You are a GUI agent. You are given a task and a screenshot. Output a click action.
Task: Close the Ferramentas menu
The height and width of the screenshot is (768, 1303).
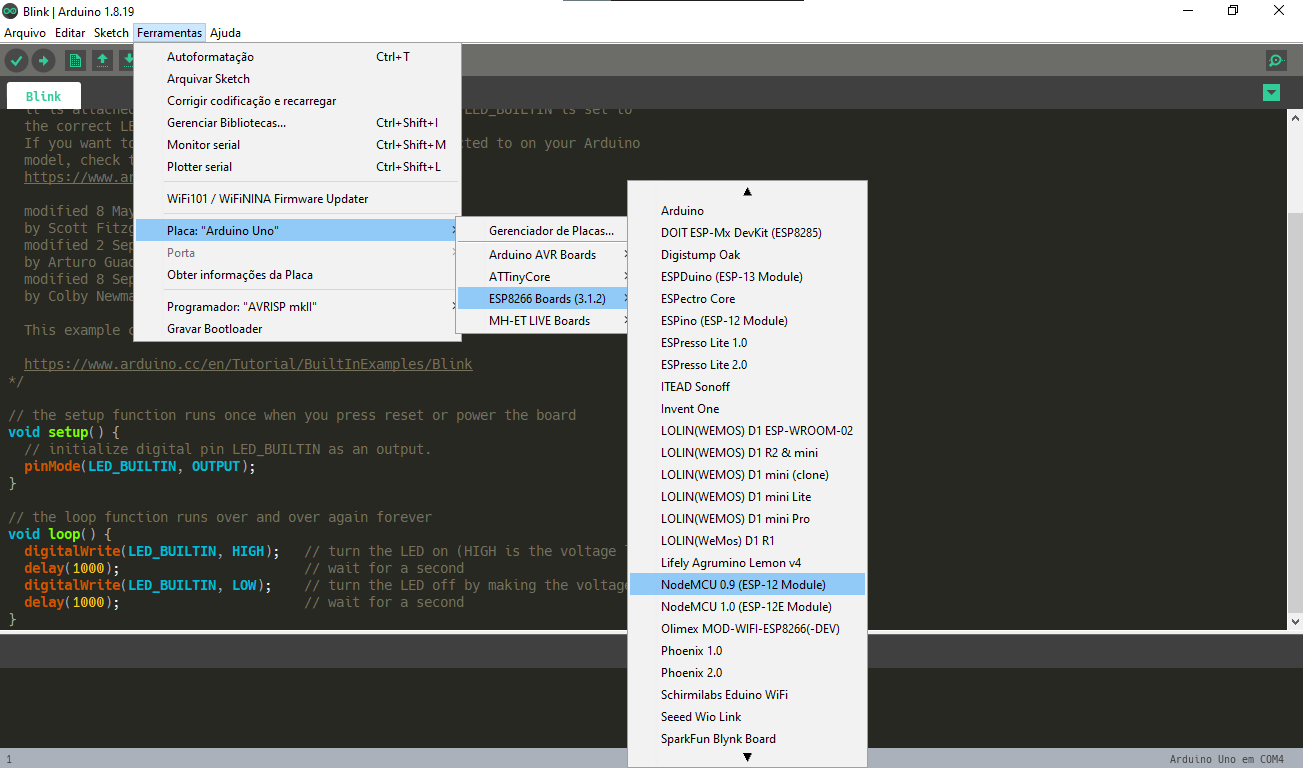pyautogui.click(x=170, y=33)
